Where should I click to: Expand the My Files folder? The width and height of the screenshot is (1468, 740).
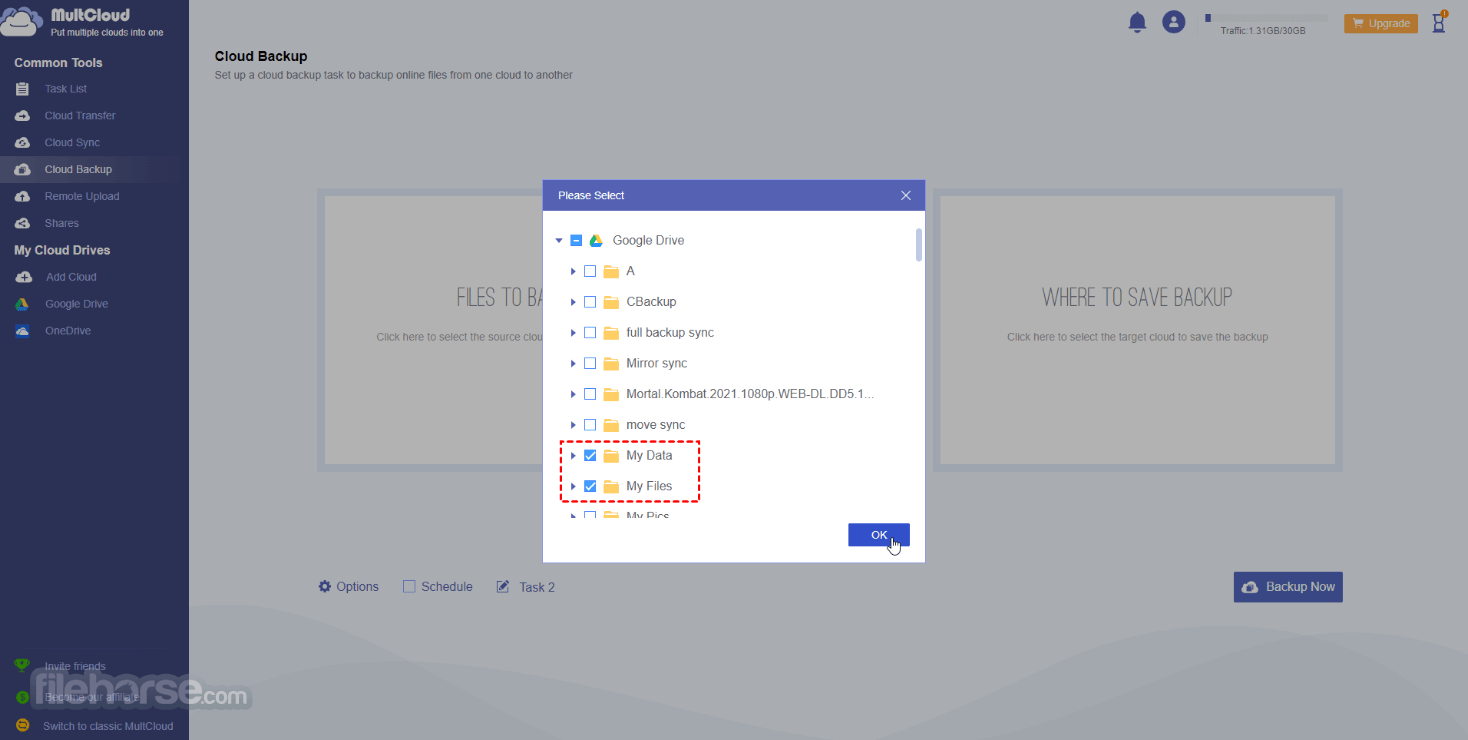coord(573,487)
